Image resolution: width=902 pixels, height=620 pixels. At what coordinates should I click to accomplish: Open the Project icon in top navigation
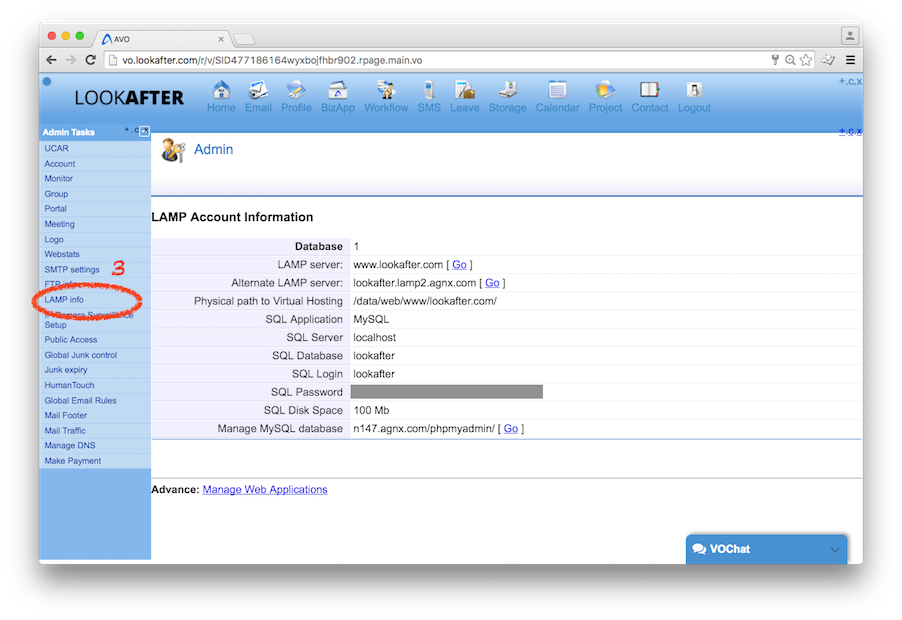point(605,90)
